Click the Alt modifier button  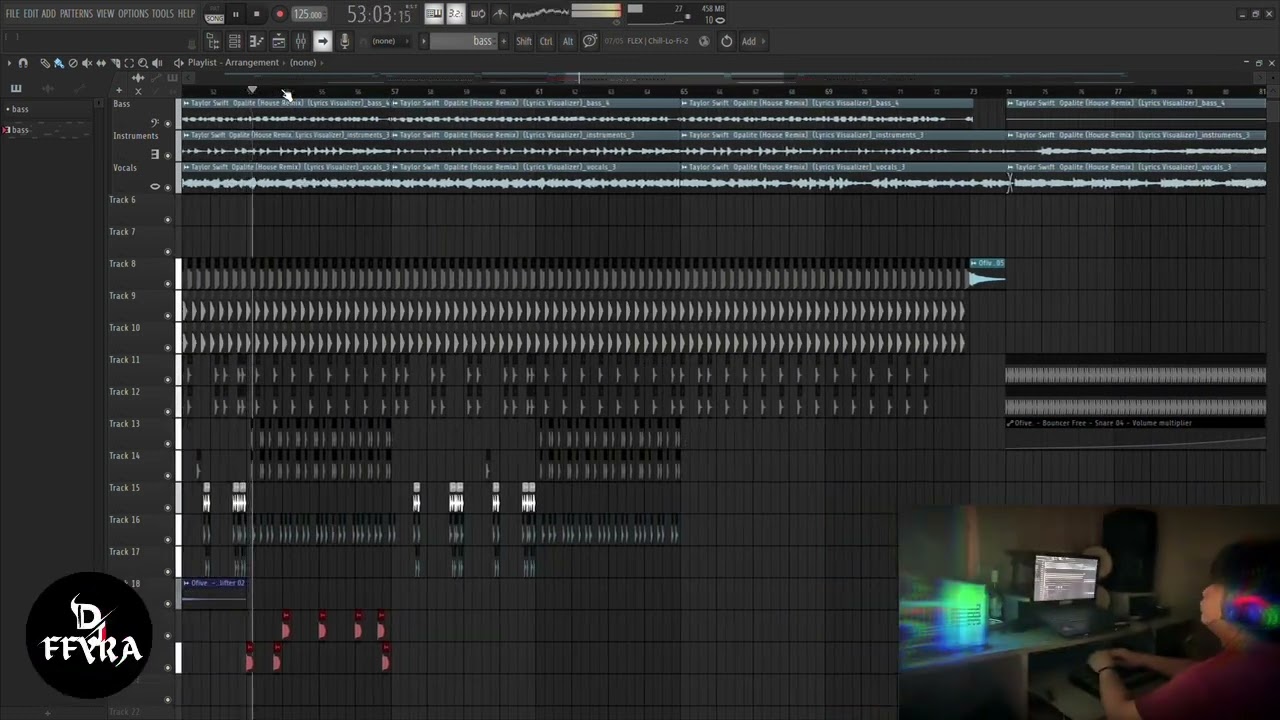(568, 41)
